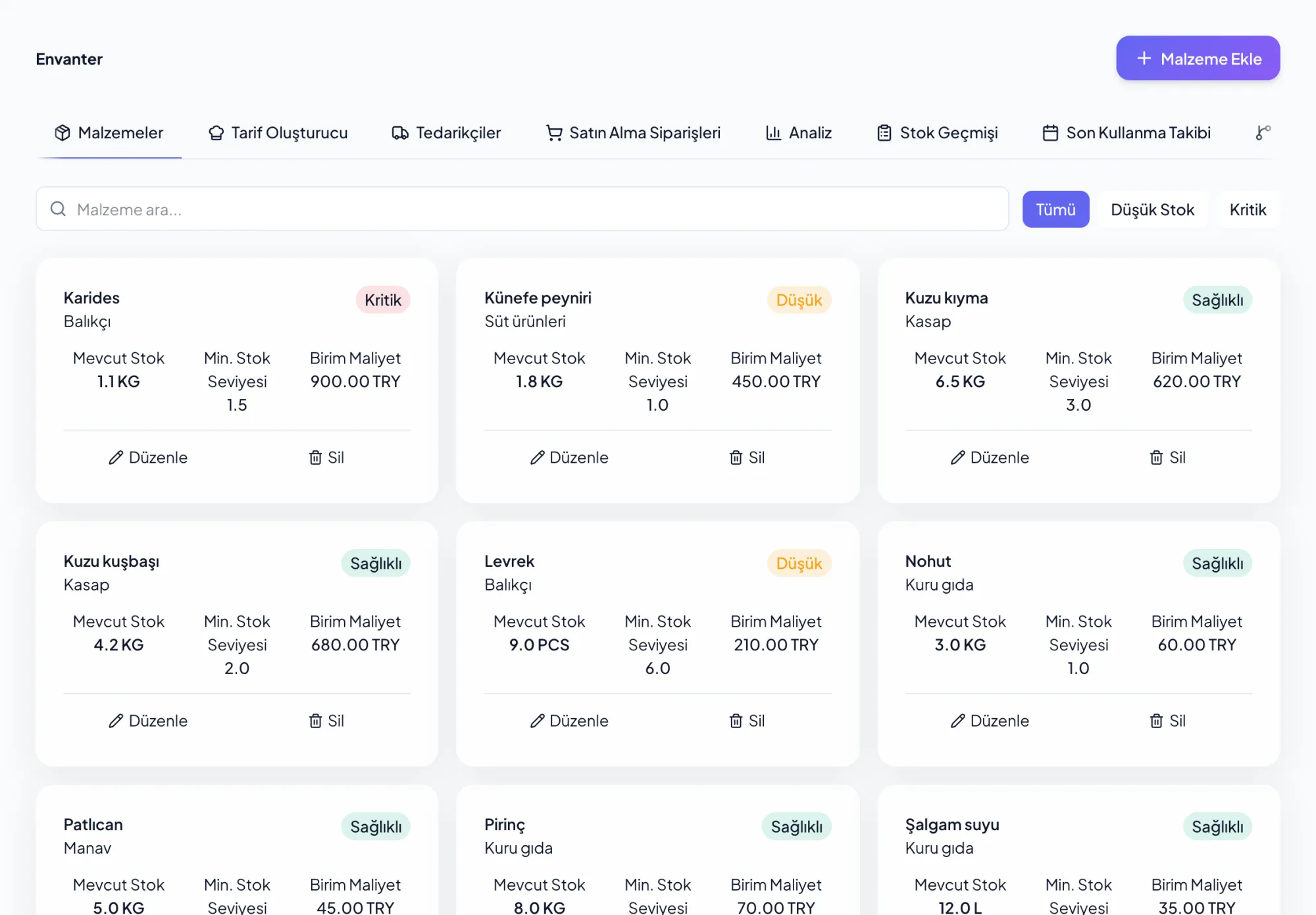Click the bar chart icon beside Analiz
1316x915 pixels.
point(773,133)
